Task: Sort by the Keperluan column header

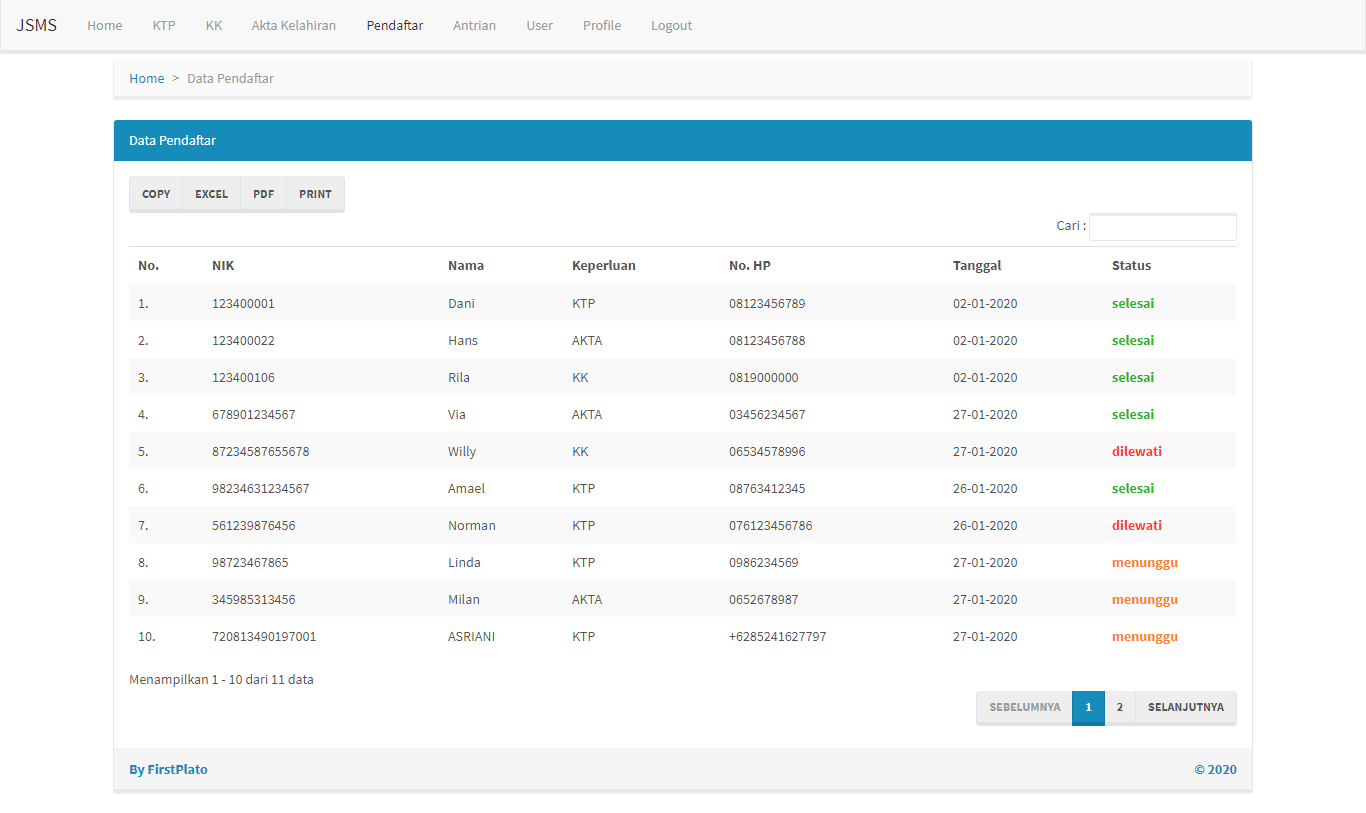Action: (604, 265)
